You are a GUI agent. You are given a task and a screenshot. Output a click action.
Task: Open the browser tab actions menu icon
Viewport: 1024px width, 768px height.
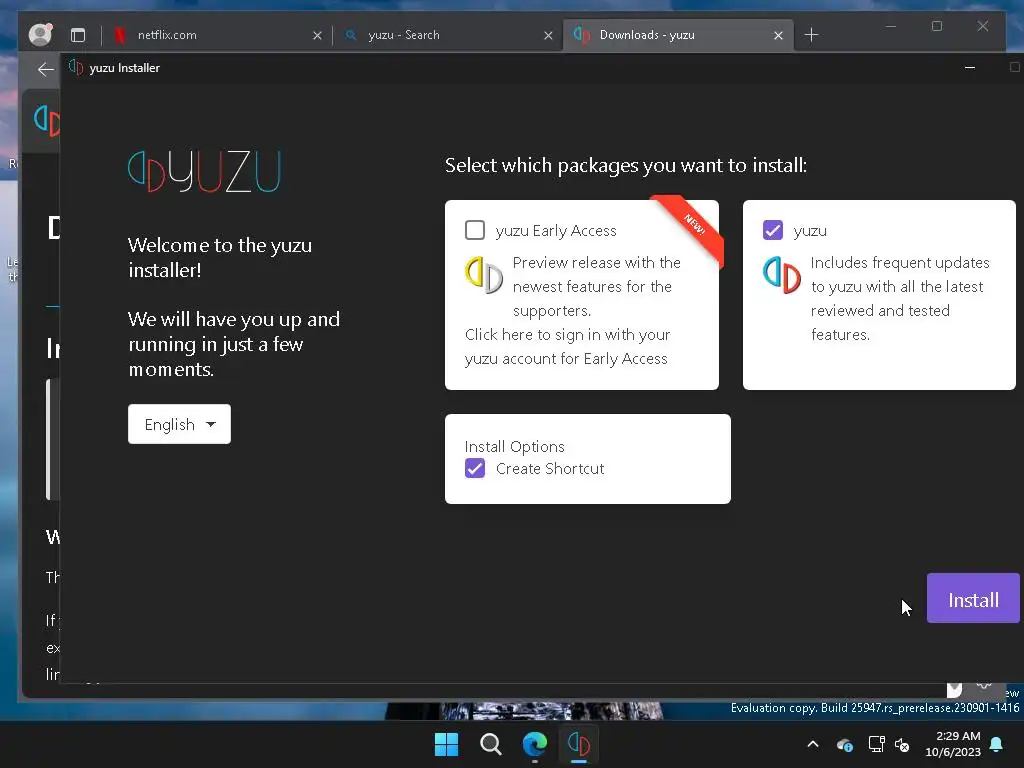coord(78,35)
